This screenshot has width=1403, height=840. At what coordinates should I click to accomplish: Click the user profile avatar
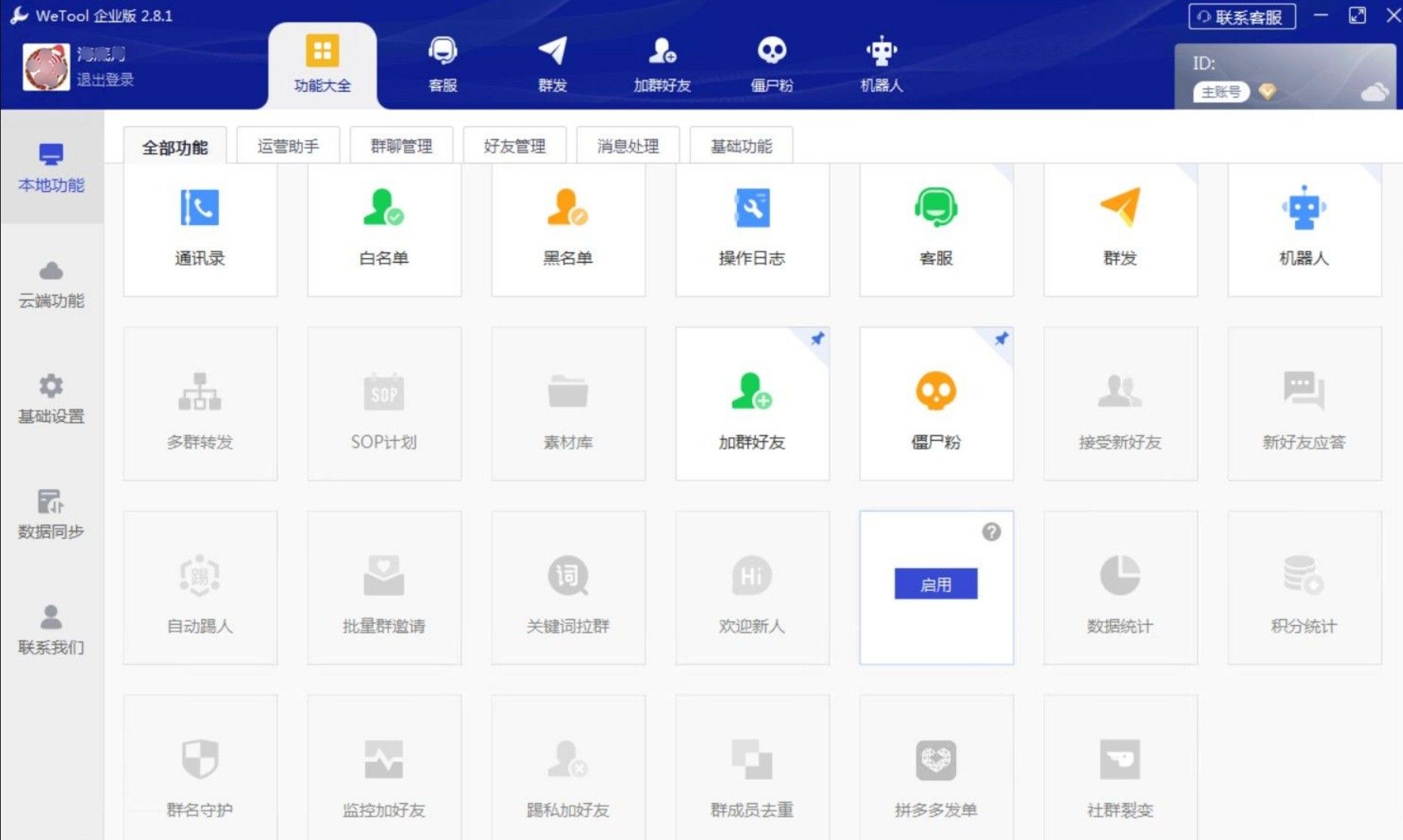click(x=46, y=66)
